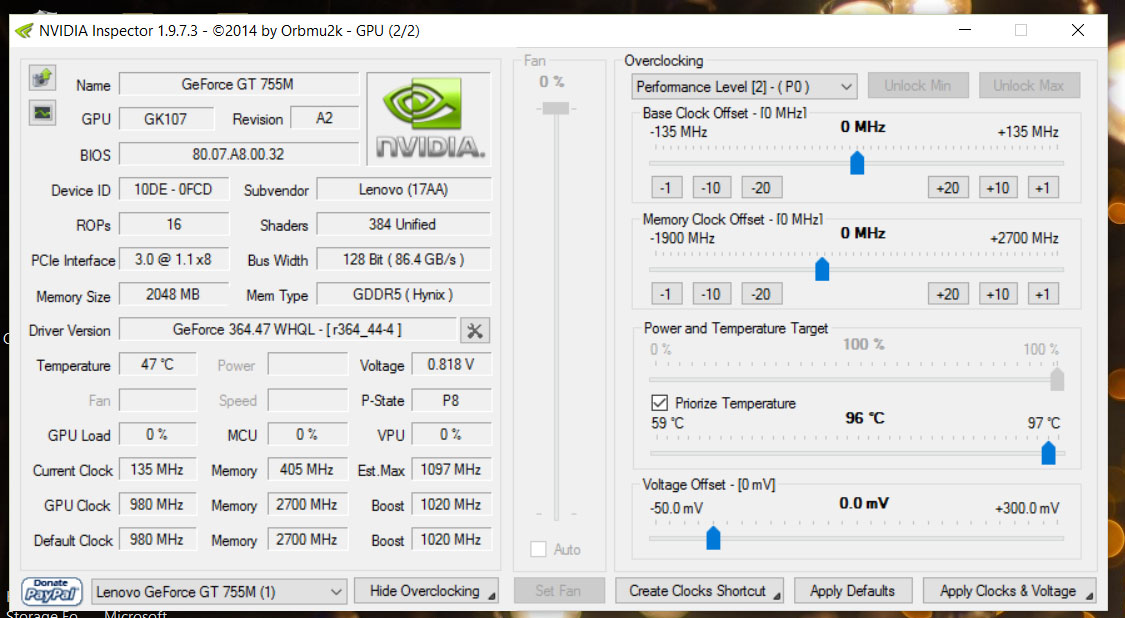Screen dimensions: 1125x618
Task: Click the Driver Version field
Action: point(287,329)
